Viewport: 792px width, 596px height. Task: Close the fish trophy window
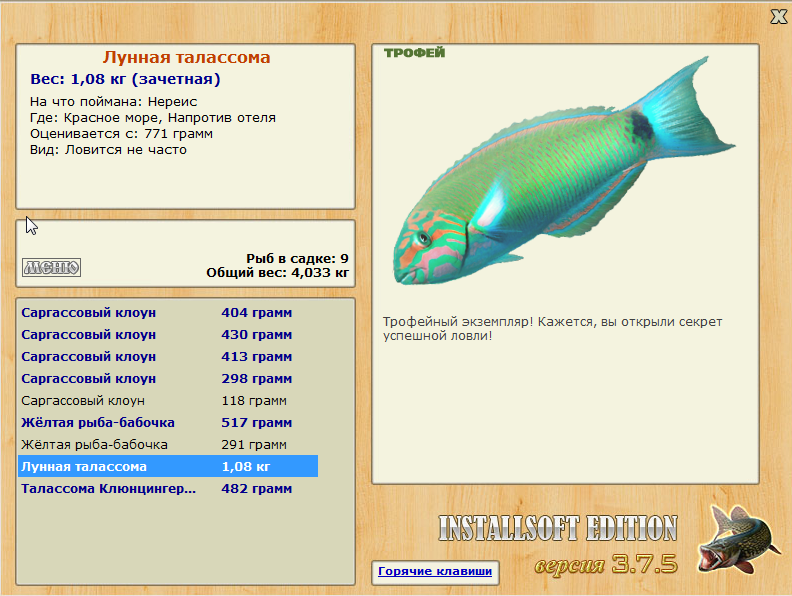(778, 17)
